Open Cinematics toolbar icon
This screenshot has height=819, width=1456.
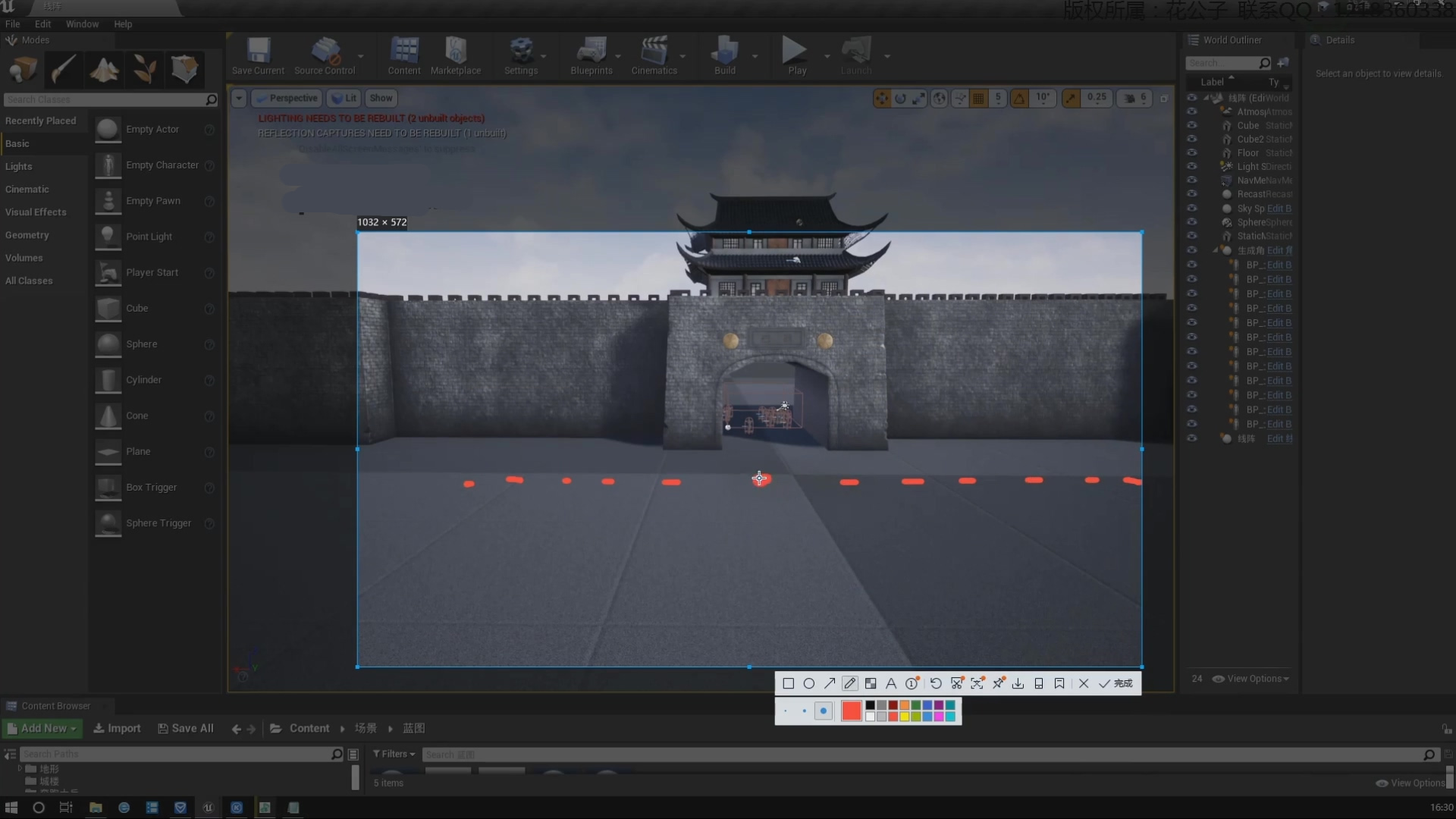pyautogui.click(x=654, y=56)
